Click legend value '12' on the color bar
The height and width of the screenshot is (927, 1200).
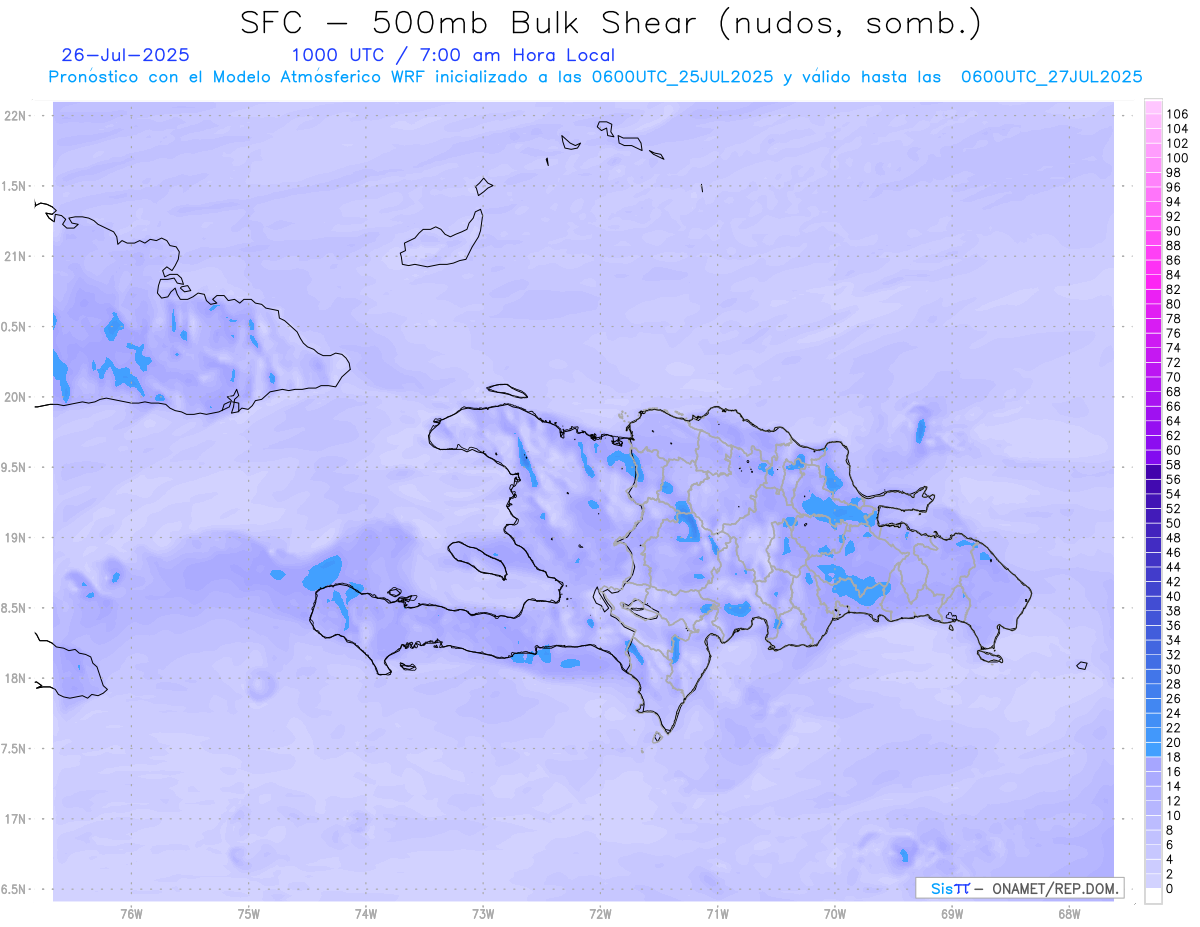pos(1173,801)
